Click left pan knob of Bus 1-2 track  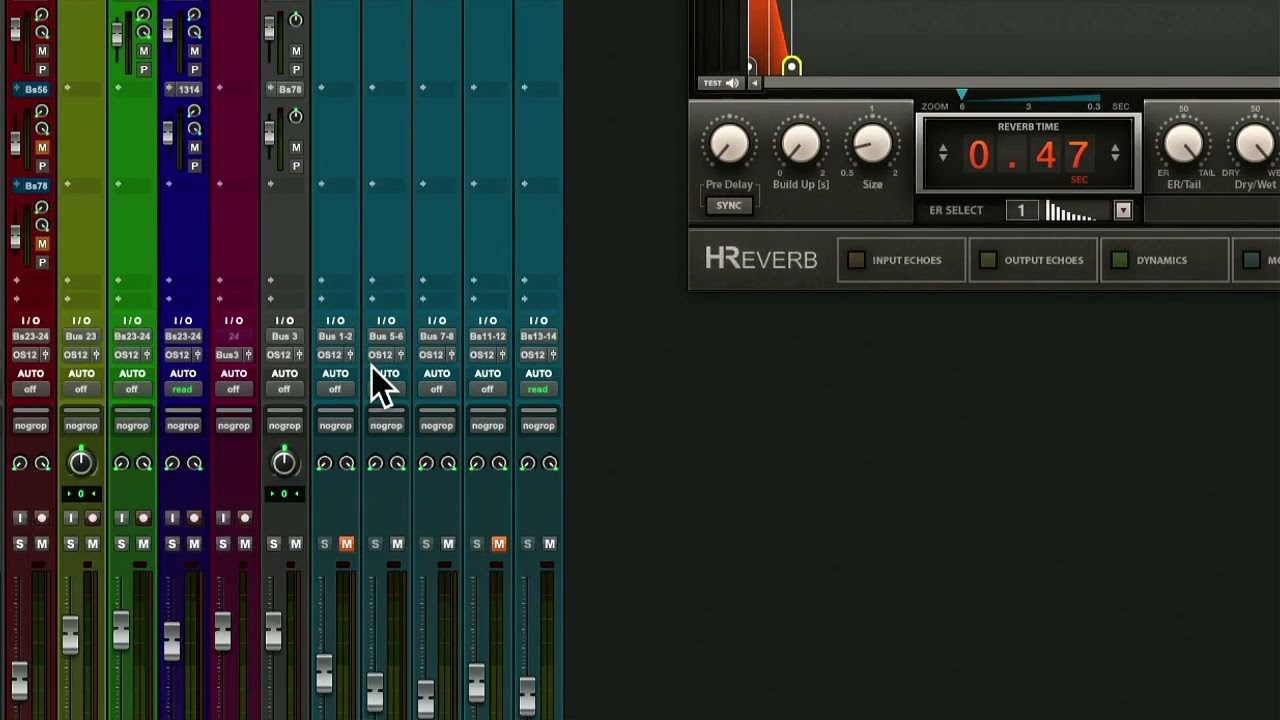pyautogui.click(x=324, y=463)
